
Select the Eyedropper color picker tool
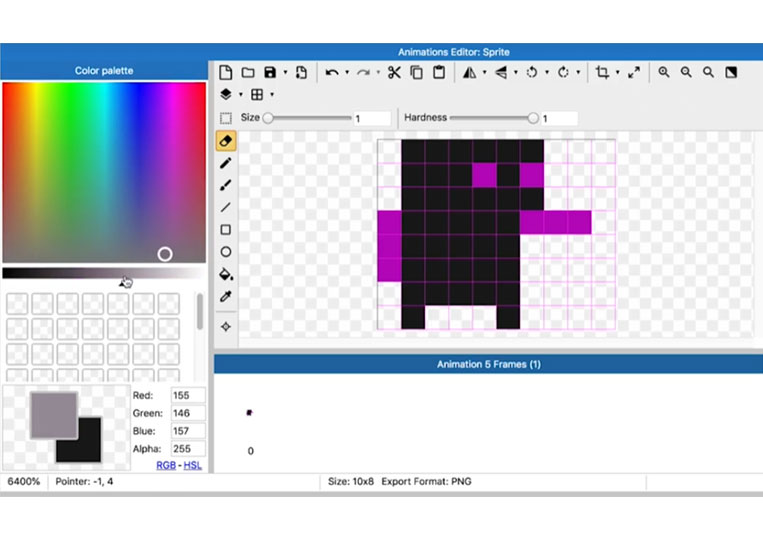pos(226,296)
